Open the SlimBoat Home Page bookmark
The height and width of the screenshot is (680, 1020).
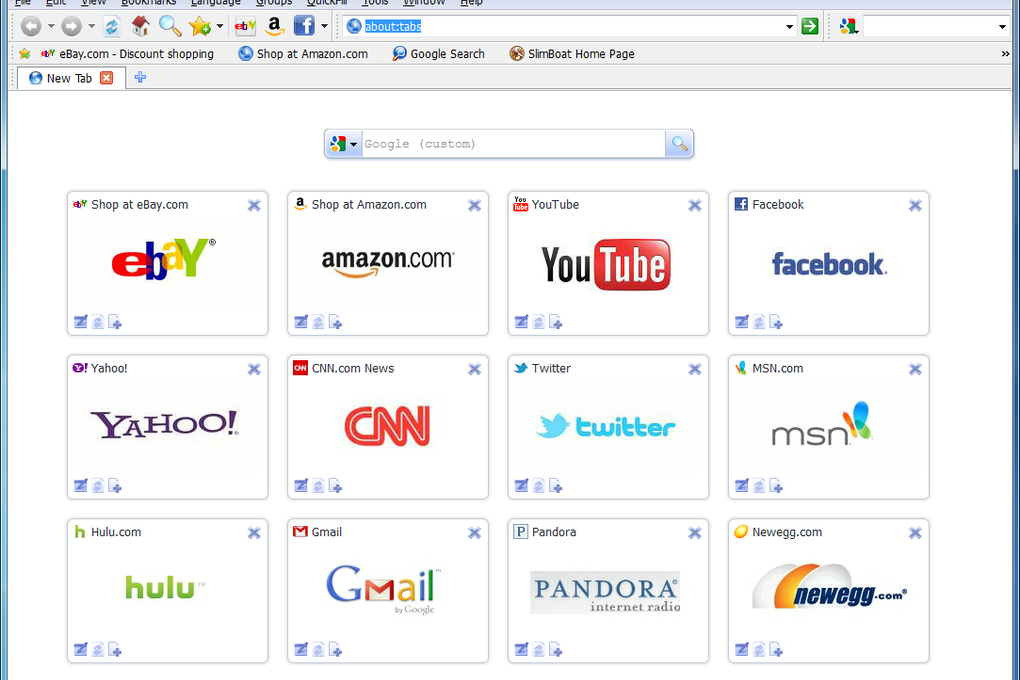click(572, 54)
